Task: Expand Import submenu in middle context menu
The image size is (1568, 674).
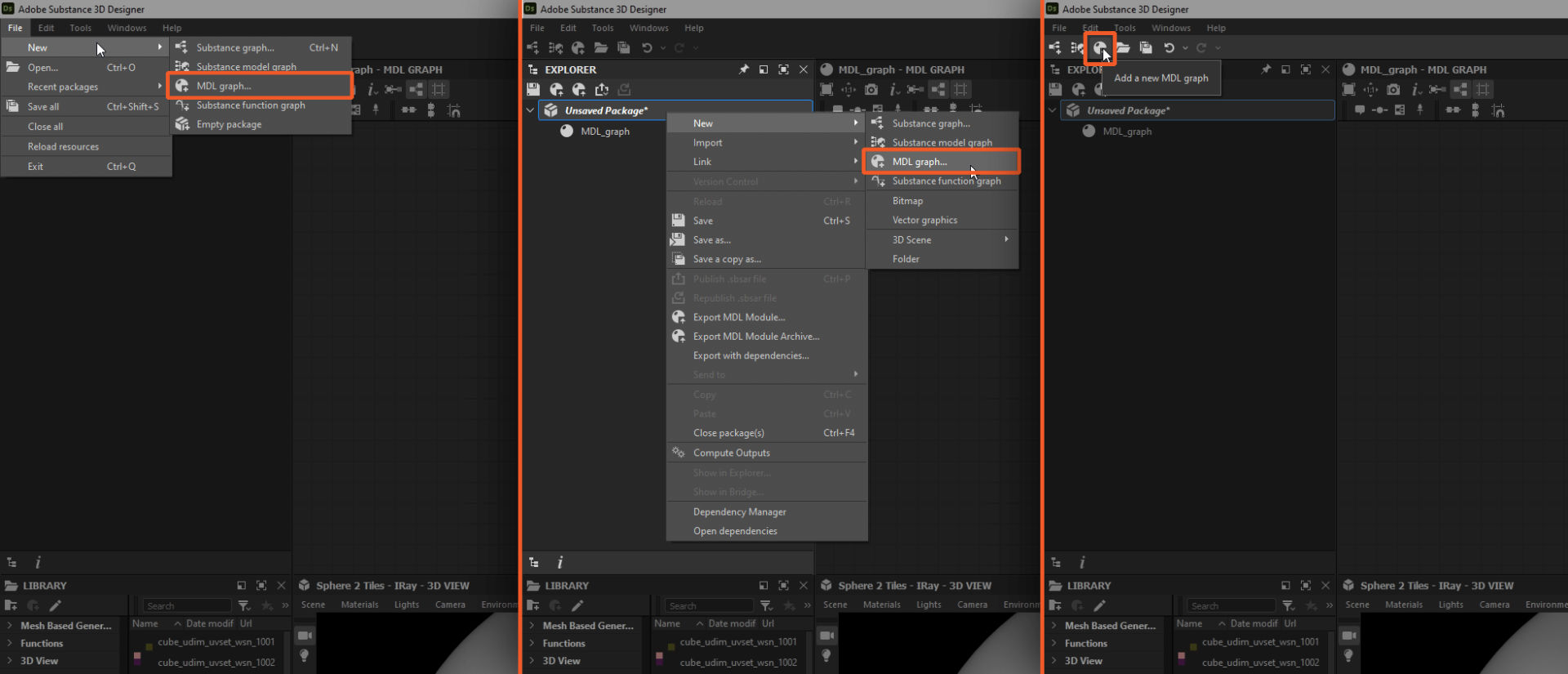Action: tap(766, 142)
